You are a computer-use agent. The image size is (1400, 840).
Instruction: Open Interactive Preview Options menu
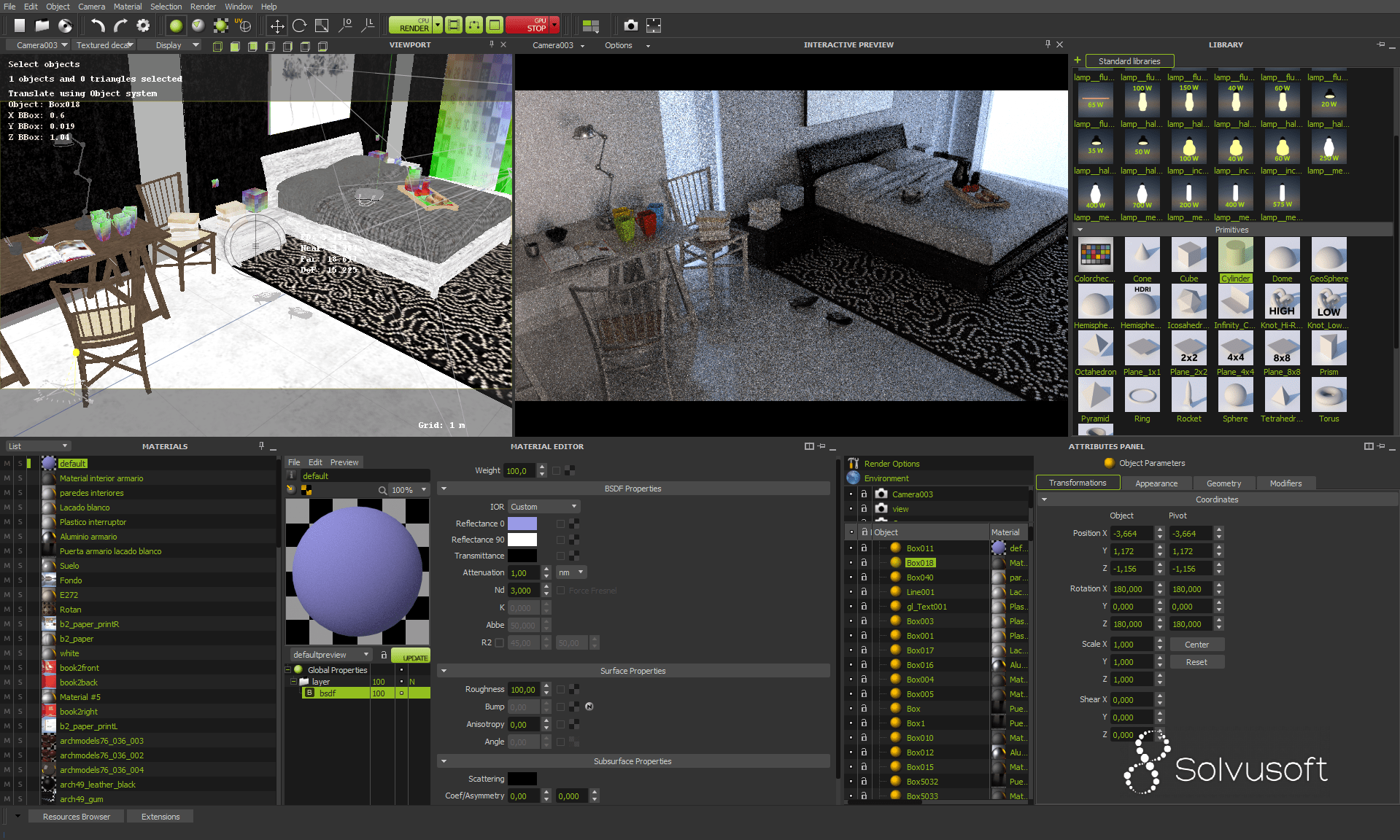(x=627, y=45)
